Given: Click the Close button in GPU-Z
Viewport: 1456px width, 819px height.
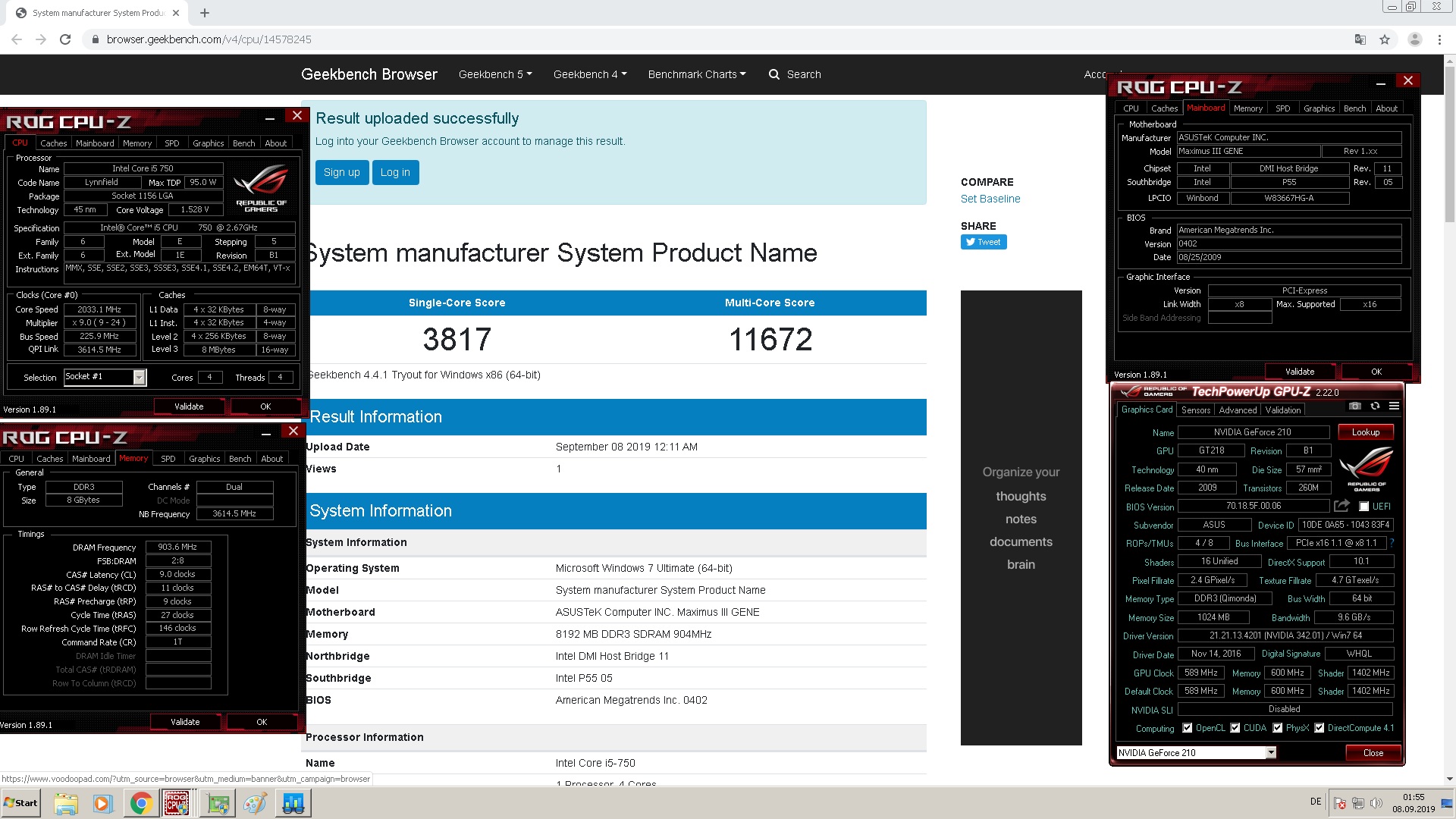Looking at the screenshot, I should [x=1373, y=753].
